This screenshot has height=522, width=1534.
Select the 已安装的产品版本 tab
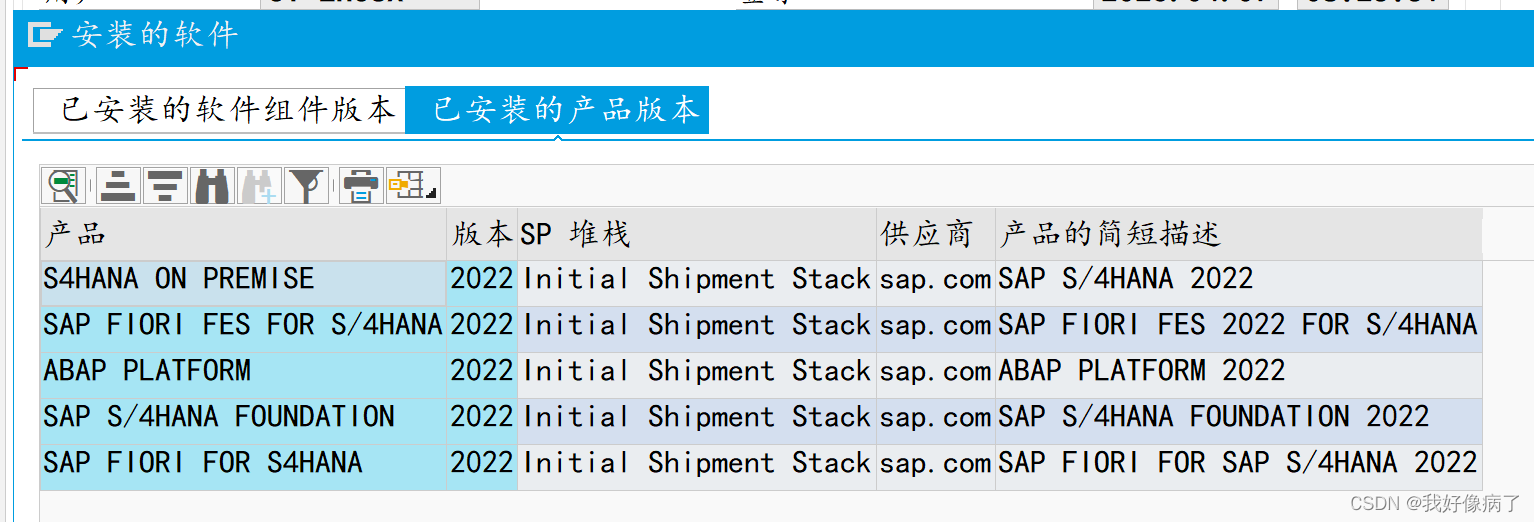coord(557,110)
